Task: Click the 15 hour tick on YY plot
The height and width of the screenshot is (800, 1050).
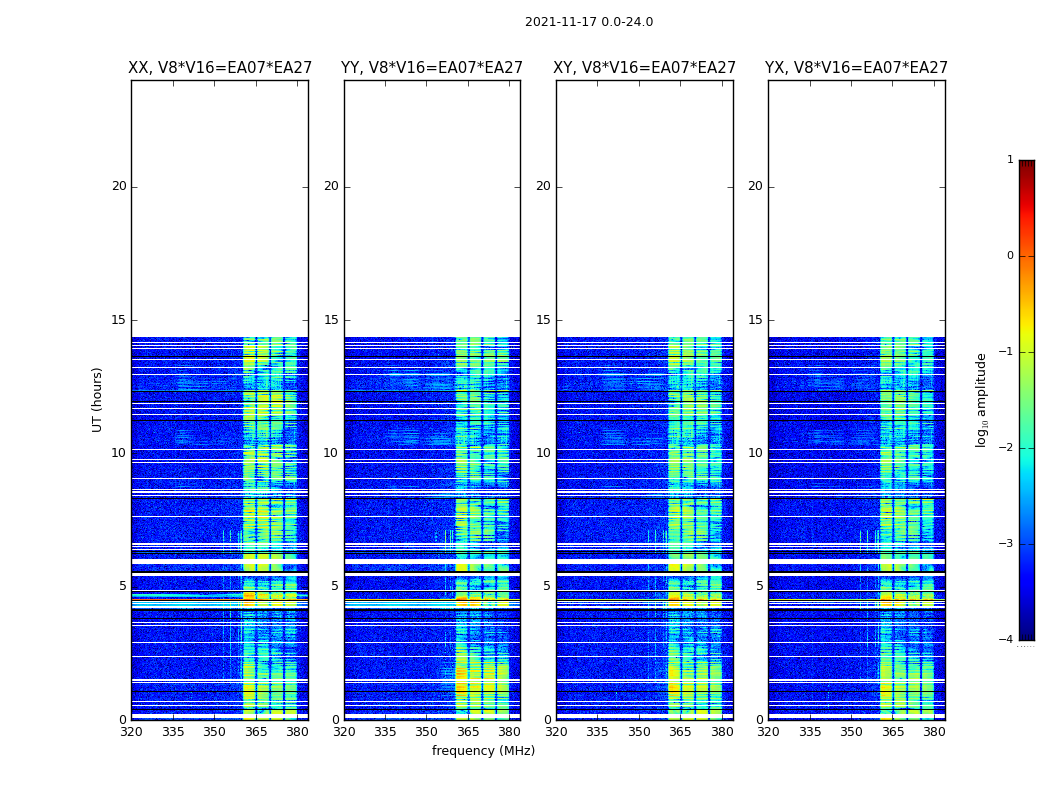Action: point(331,320)
